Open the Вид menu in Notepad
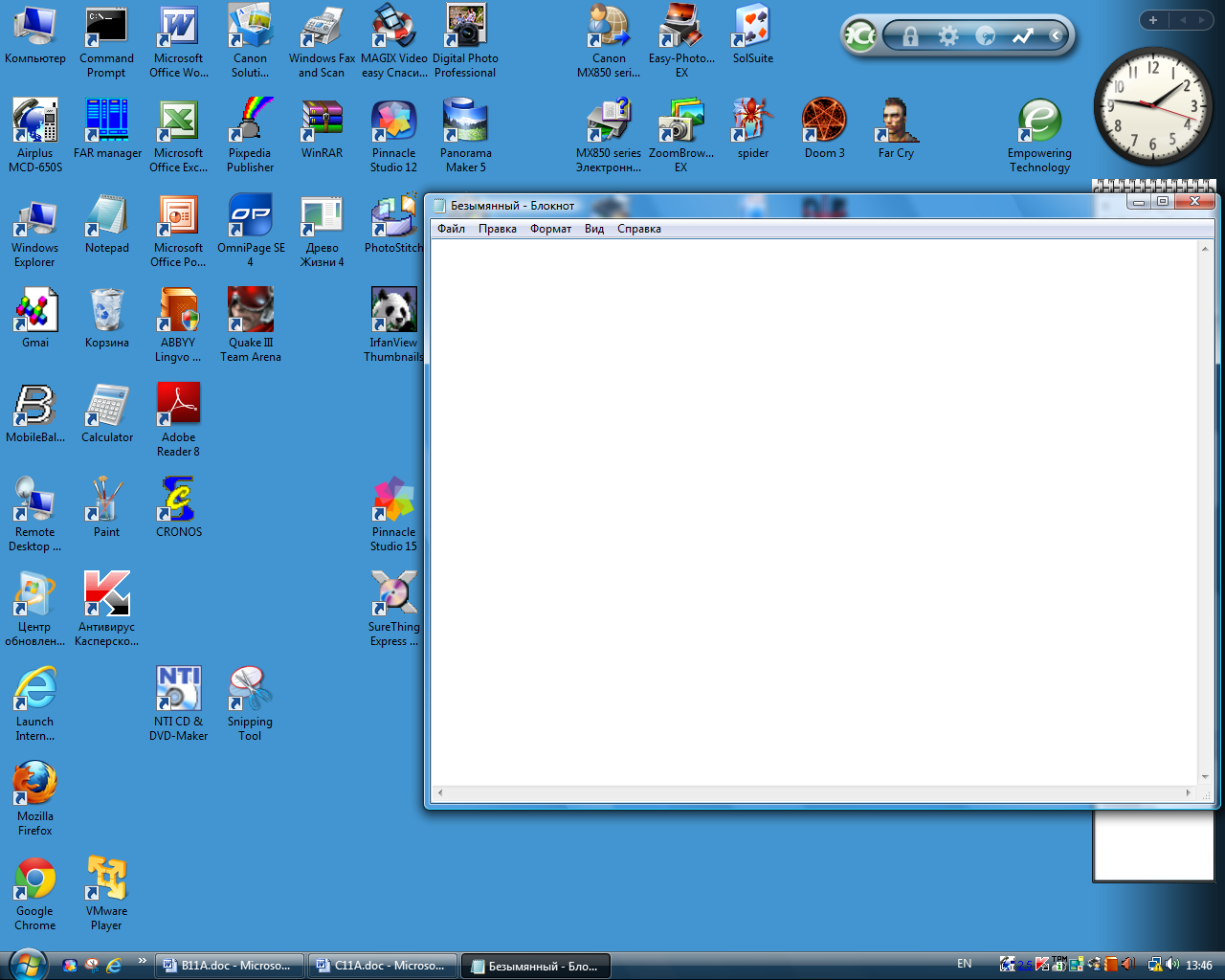Screen dimensions: 1225x980 click(594, 229)
